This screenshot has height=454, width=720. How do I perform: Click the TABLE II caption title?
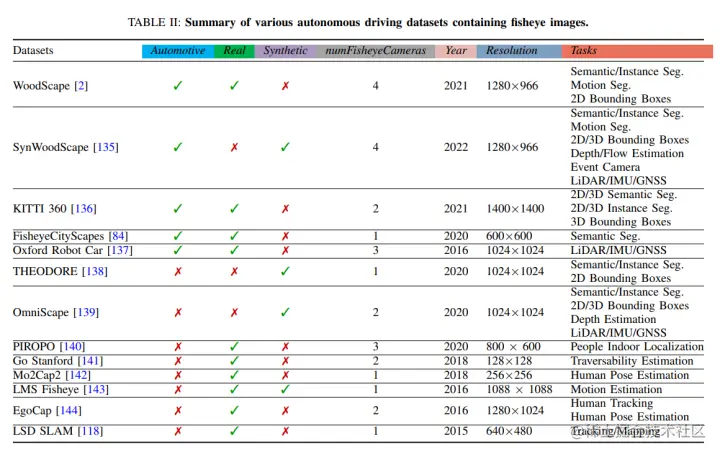pyautogui.click(x=358, y=22)
